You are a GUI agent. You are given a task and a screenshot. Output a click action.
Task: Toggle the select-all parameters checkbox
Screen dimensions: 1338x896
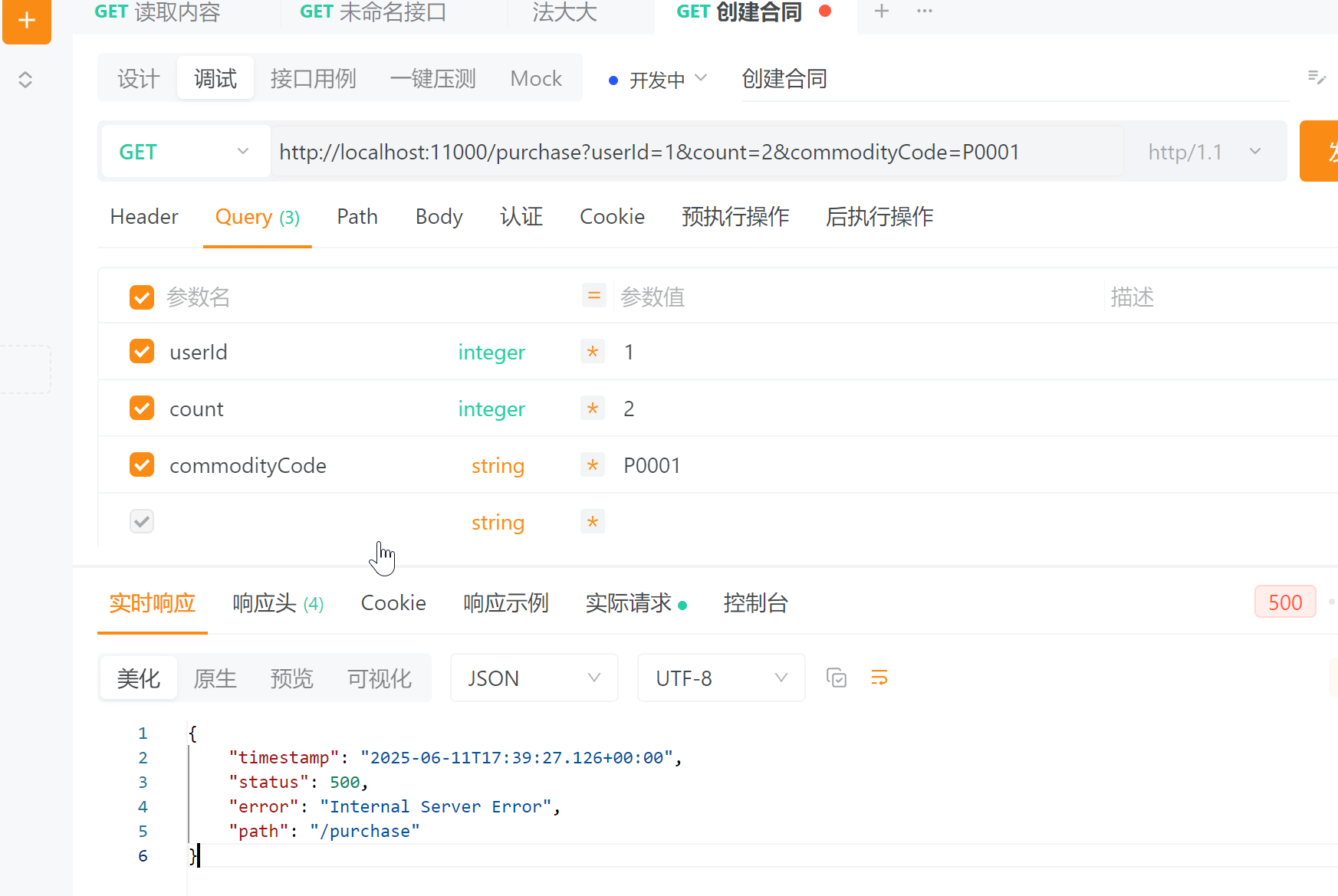[142, 297]
